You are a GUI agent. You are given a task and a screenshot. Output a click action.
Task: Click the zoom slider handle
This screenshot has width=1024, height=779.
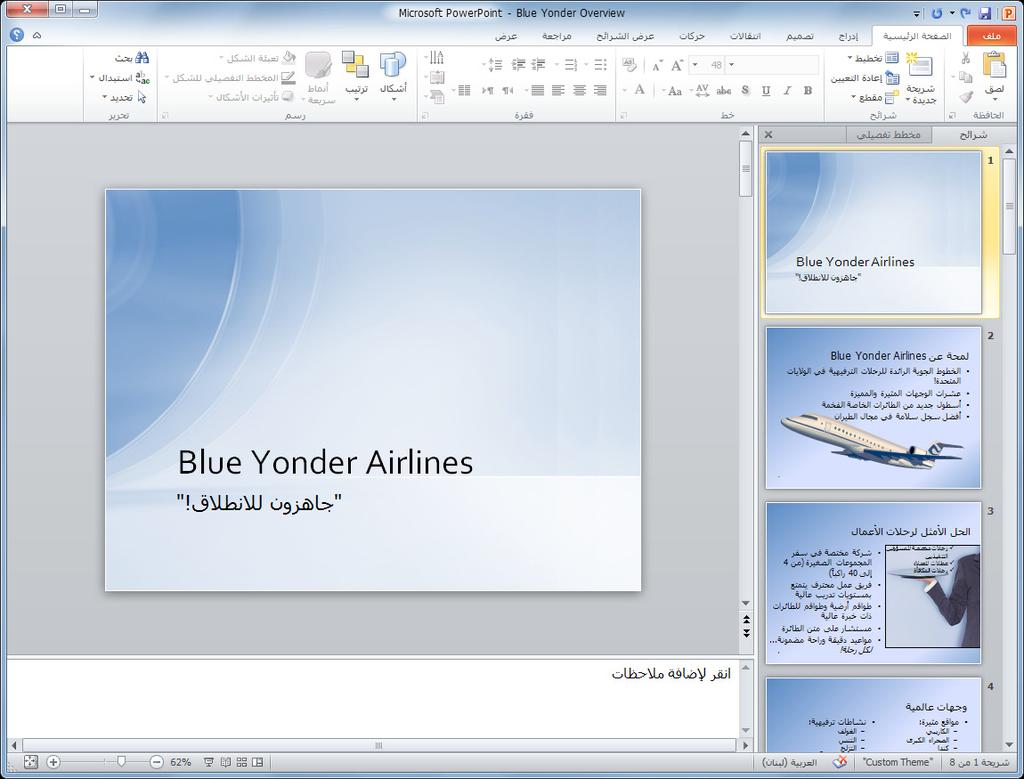(x=121, y=761)
